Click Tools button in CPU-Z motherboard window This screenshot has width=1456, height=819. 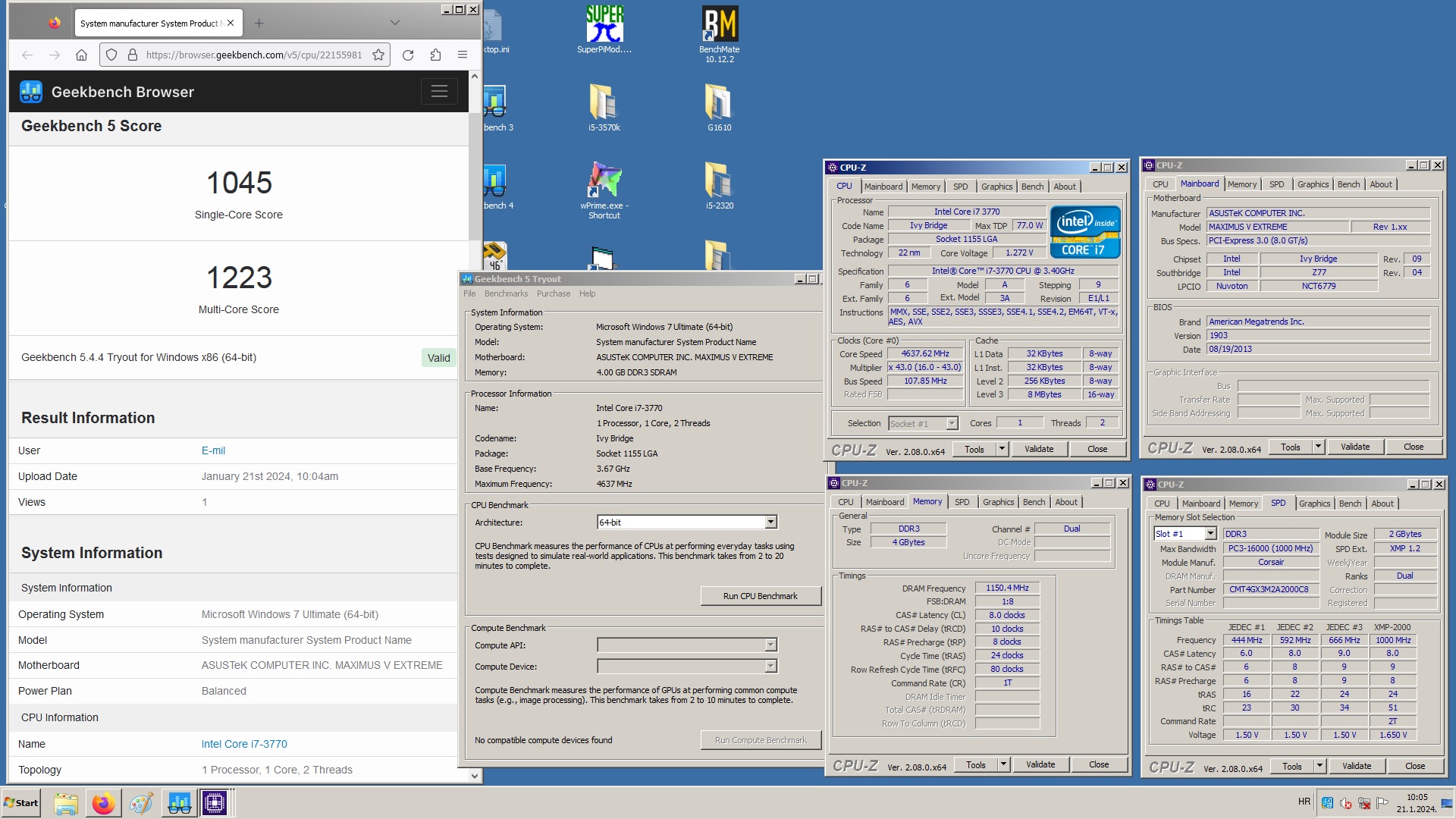tap(1290, 447)
